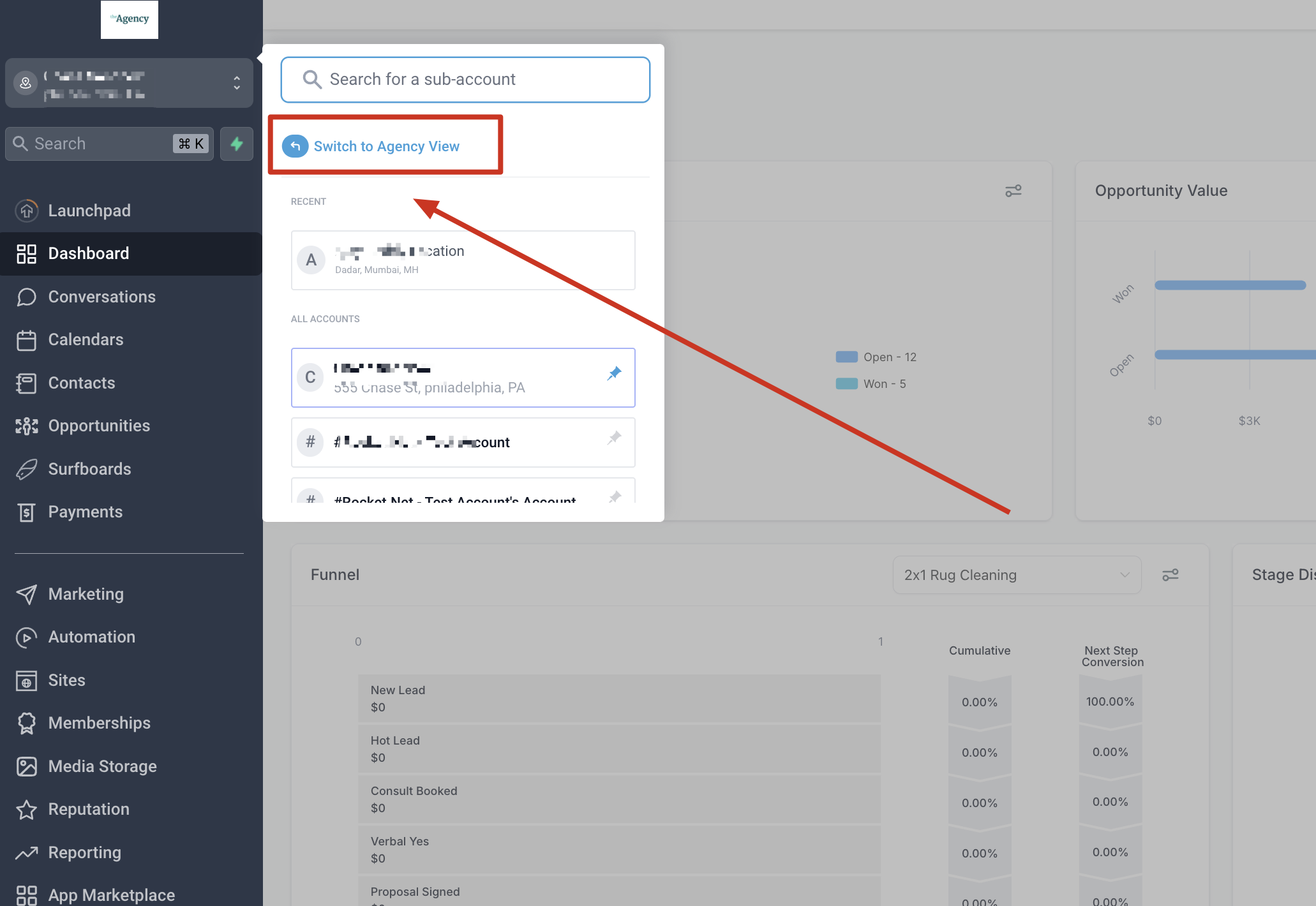Select the recent Dadar Mumbai location account

[x=463, y=260]
